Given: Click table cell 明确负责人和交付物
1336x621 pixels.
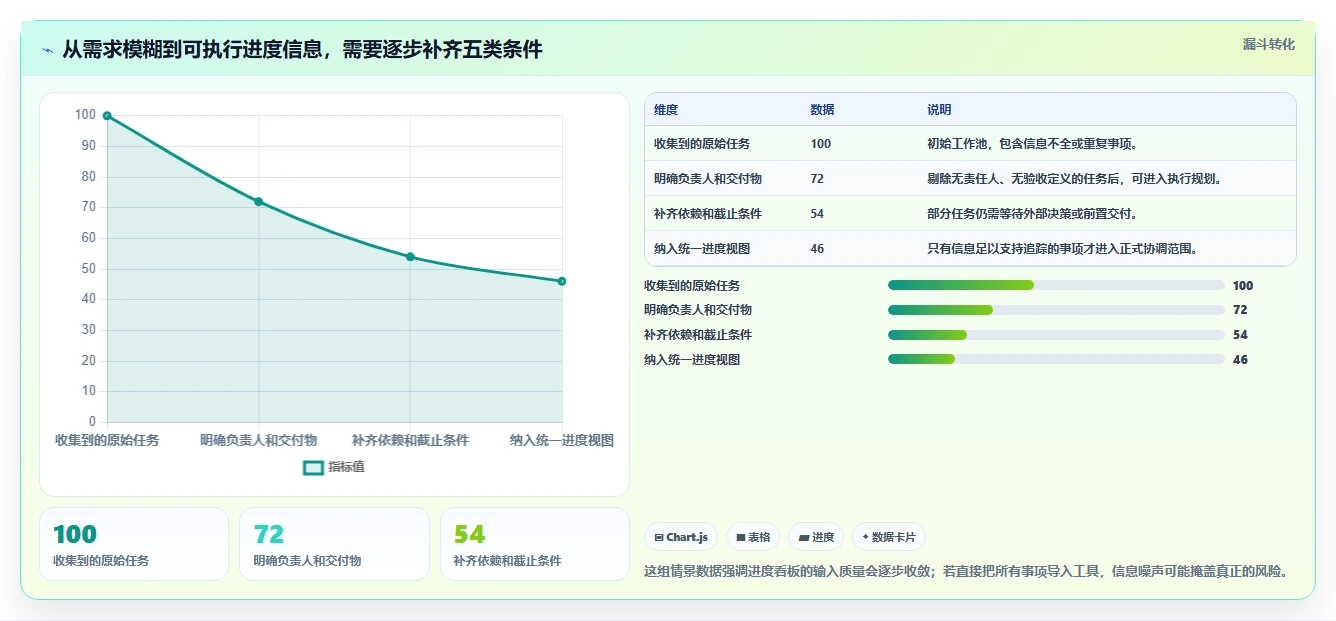Looking at the screenshot, I should coord(708,179).
